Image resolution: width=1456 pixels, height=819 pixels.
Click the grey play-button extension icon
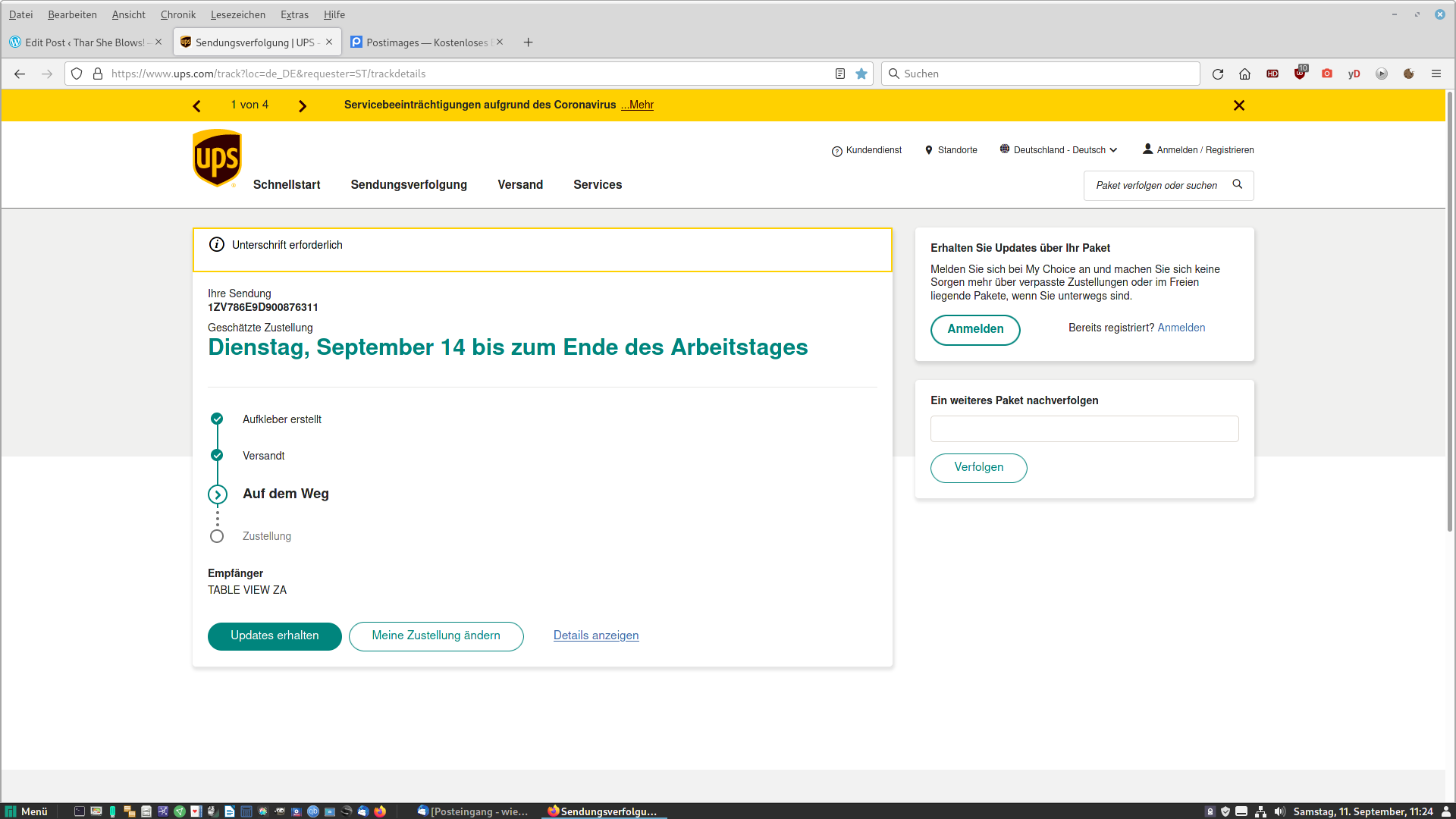[x=1382, y=74]
